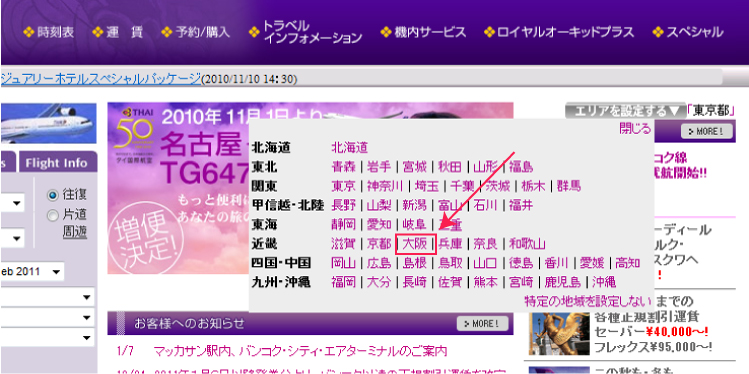
Task: Open the Feb 2011 date dropdown
Action: 32,272
